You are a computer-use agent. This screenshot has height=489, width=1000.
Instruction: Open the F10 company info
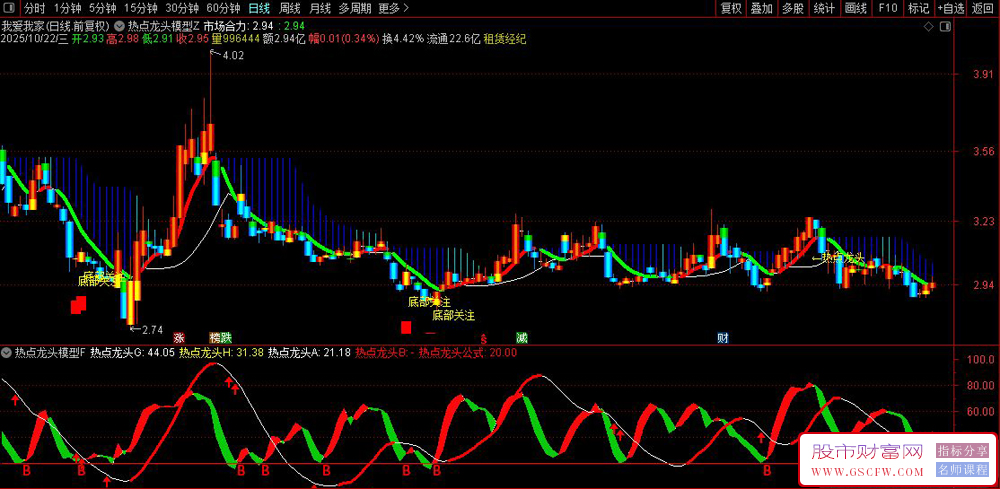pos(888,8)
